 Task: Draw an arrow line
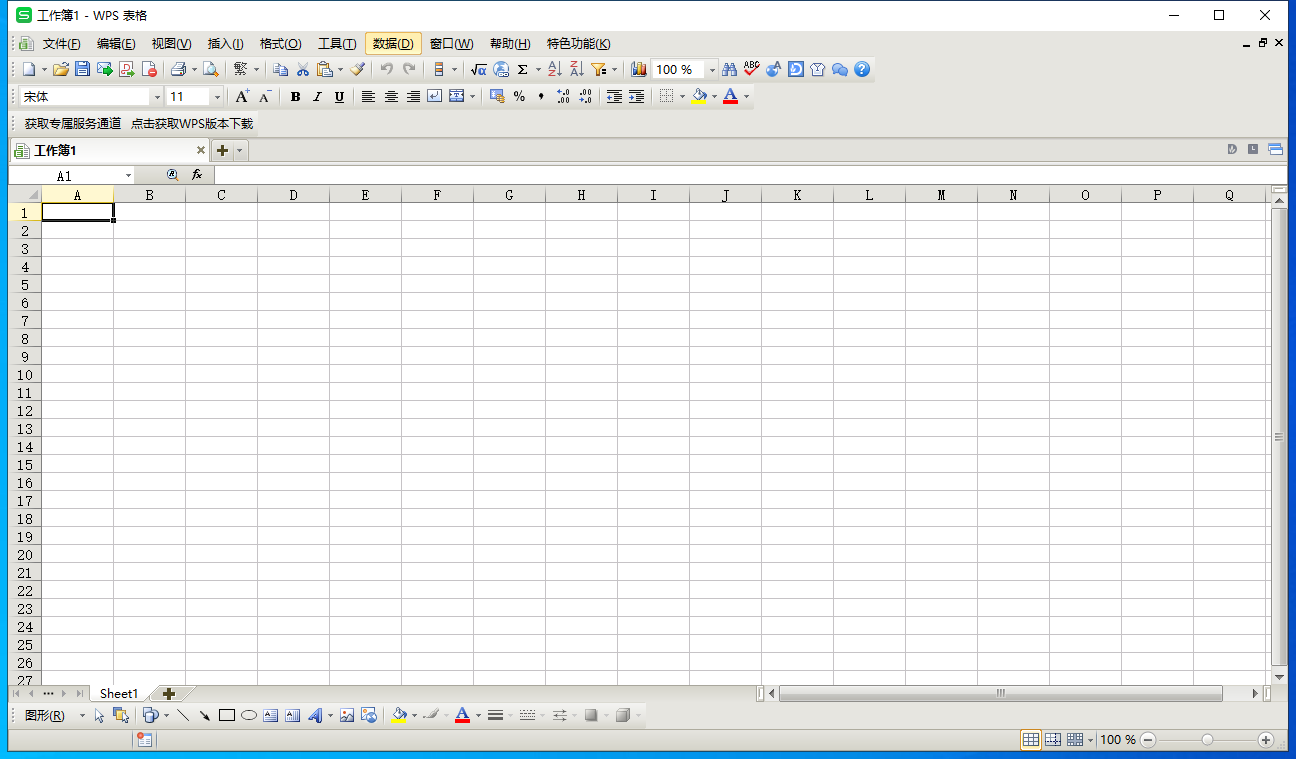(205, 715)
